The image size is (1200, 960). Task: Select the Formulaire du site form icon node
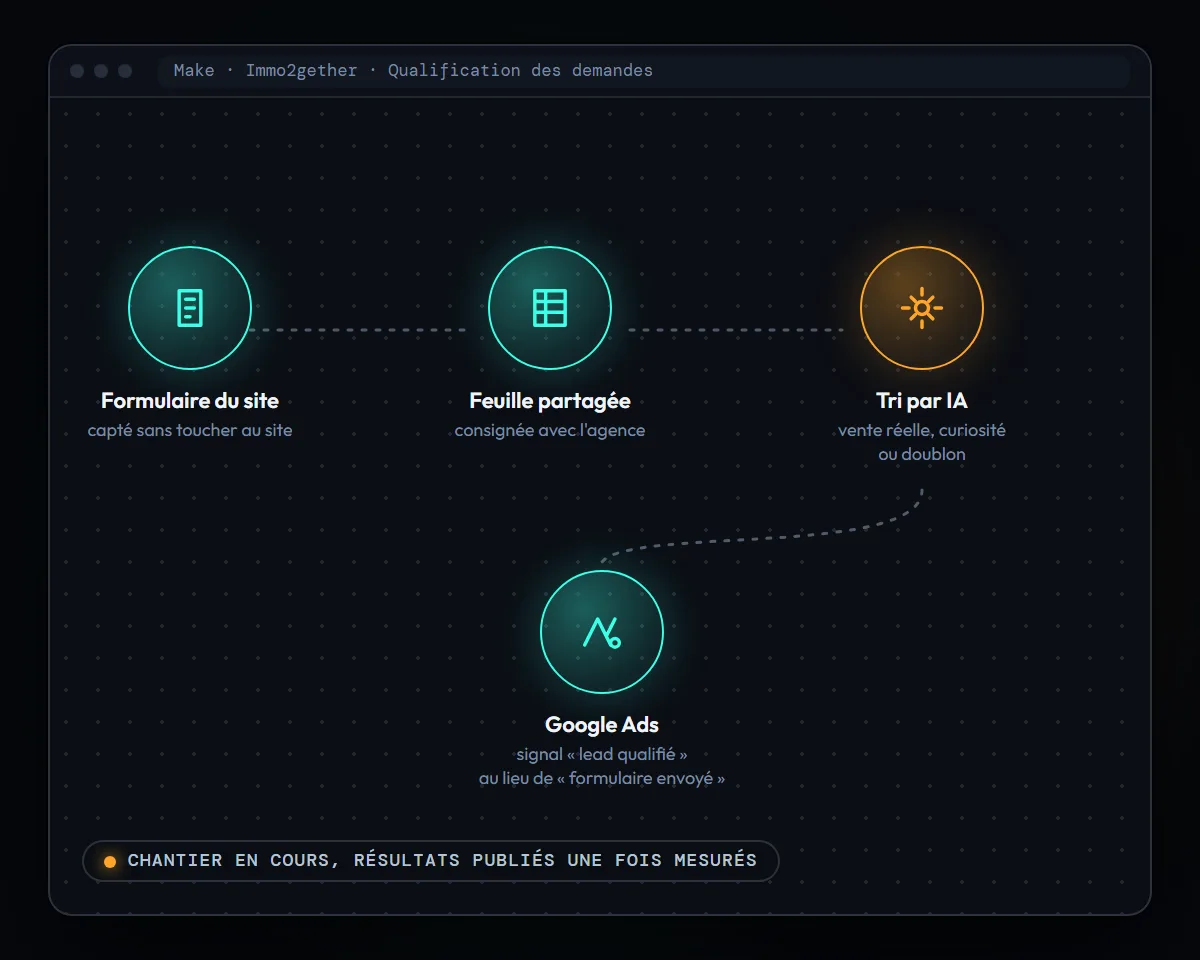coord(190,308)
